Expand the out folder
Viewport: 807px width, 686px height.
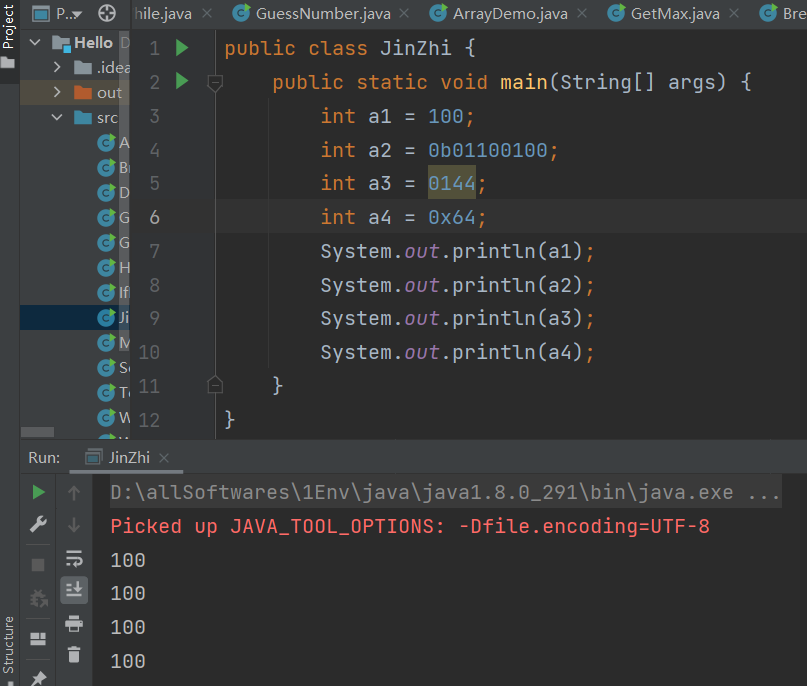(57, 92)
